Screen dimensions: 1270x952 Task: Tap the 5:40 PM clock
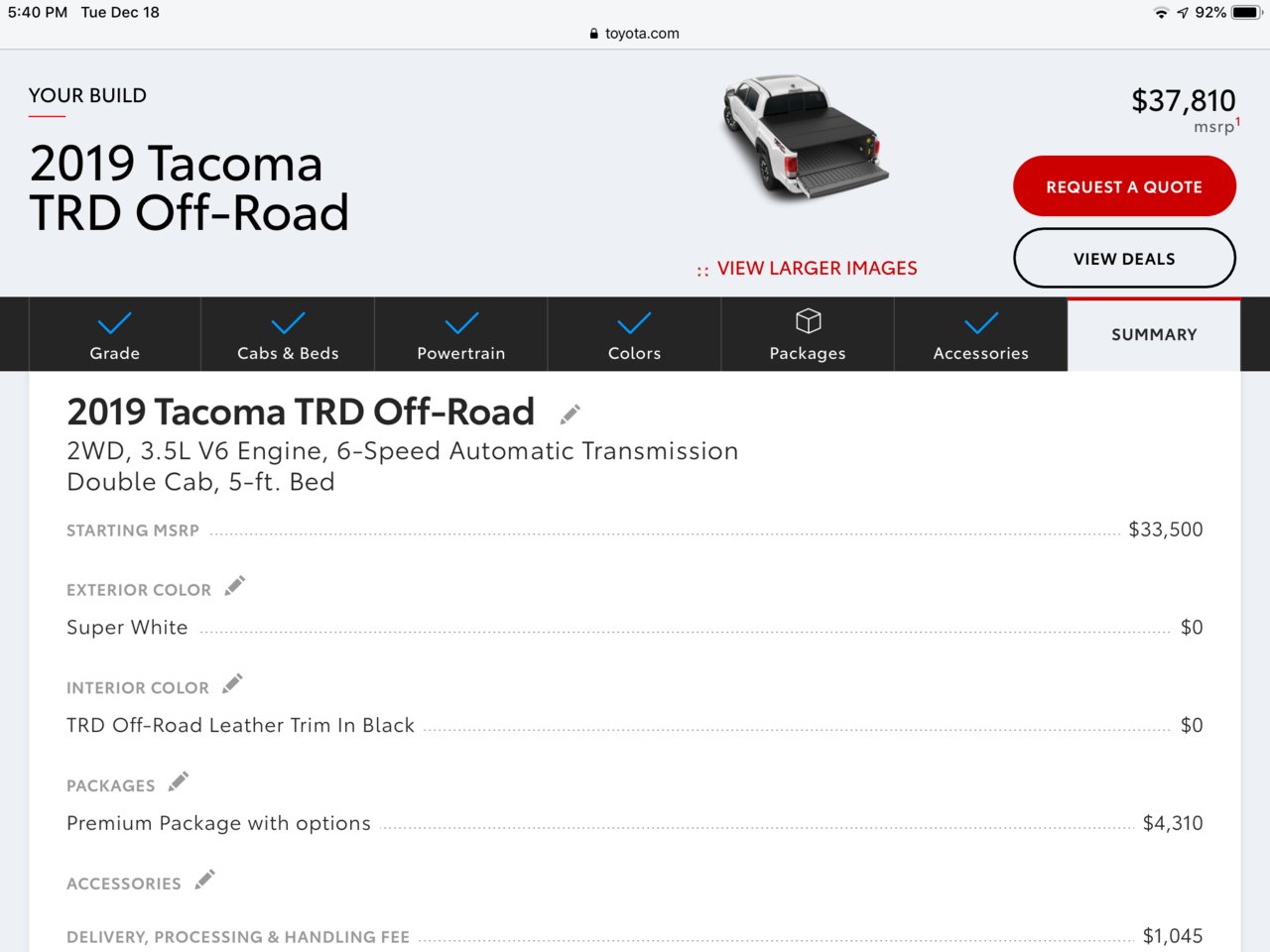pyautogui.click(x=38, y=13)
